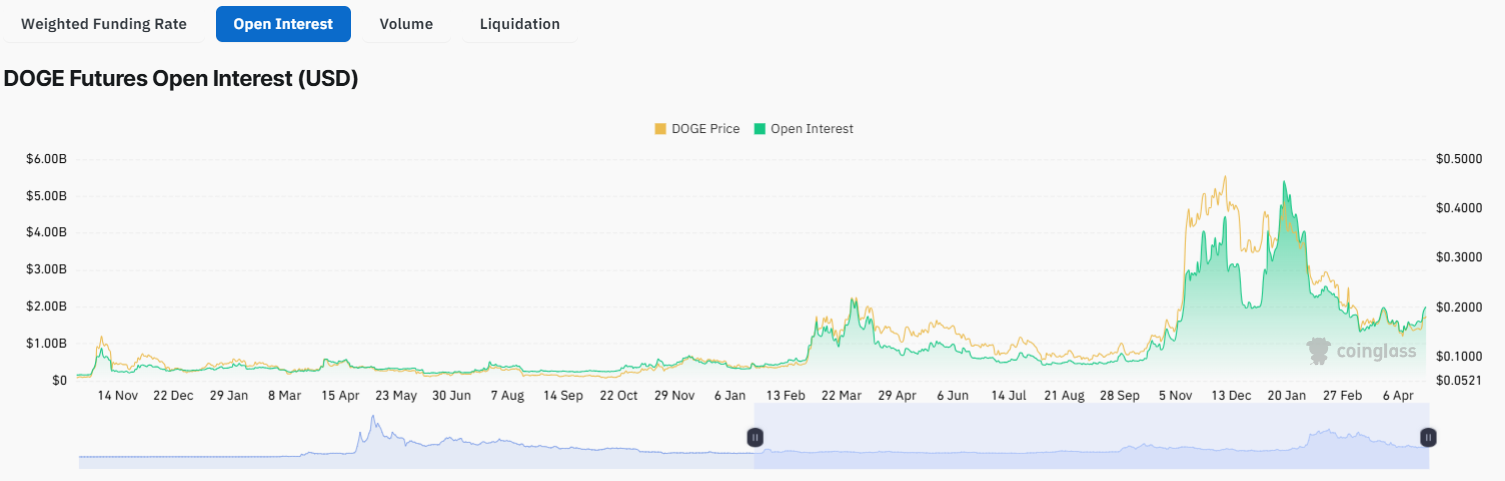The width and height of the screenshot is (1505, 481).
Task: Click the 22 Dec date label
Action: click(173, 396)
